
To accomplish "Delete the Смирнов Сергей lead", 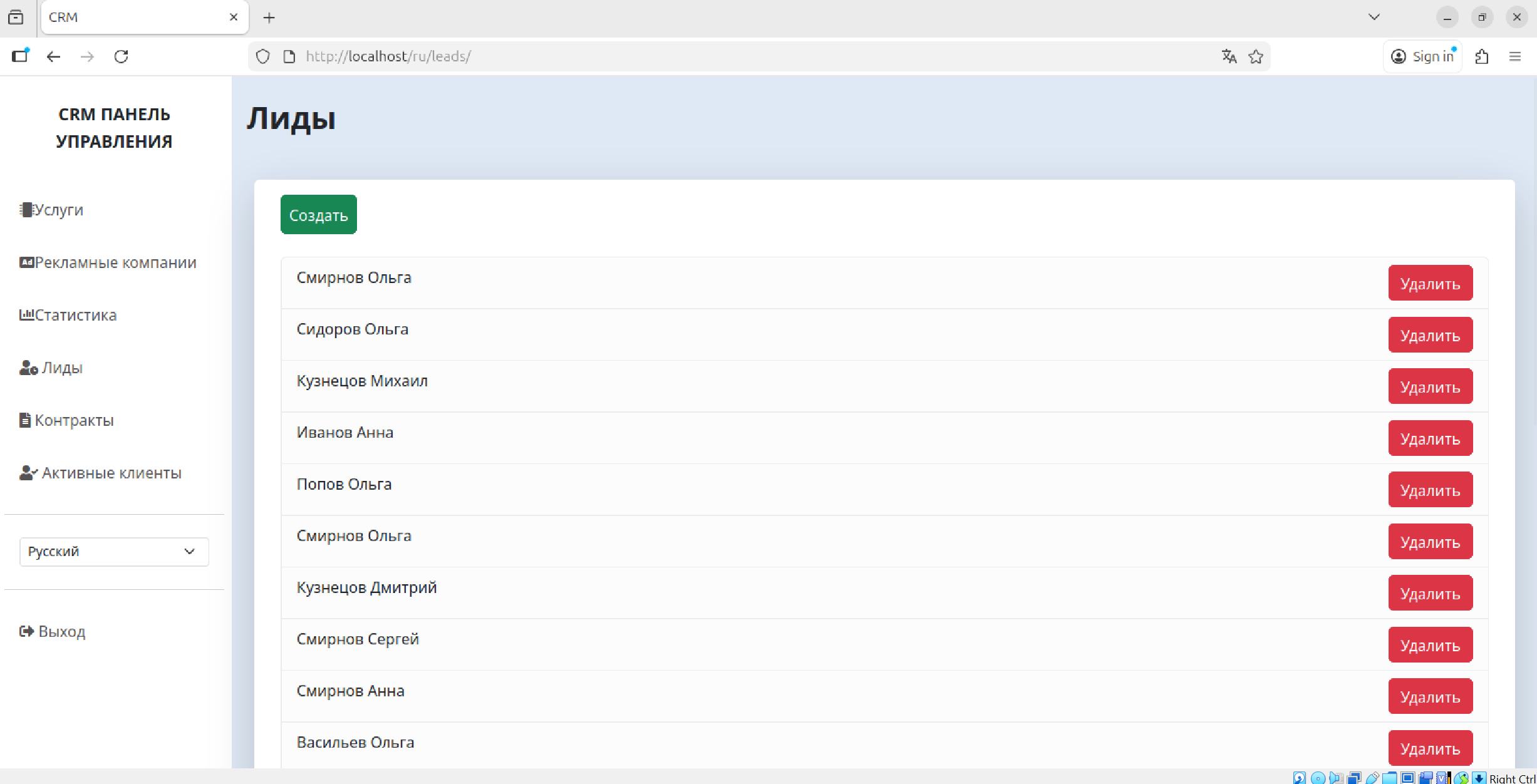I will pyautogui.click(x=1430, y=645).
